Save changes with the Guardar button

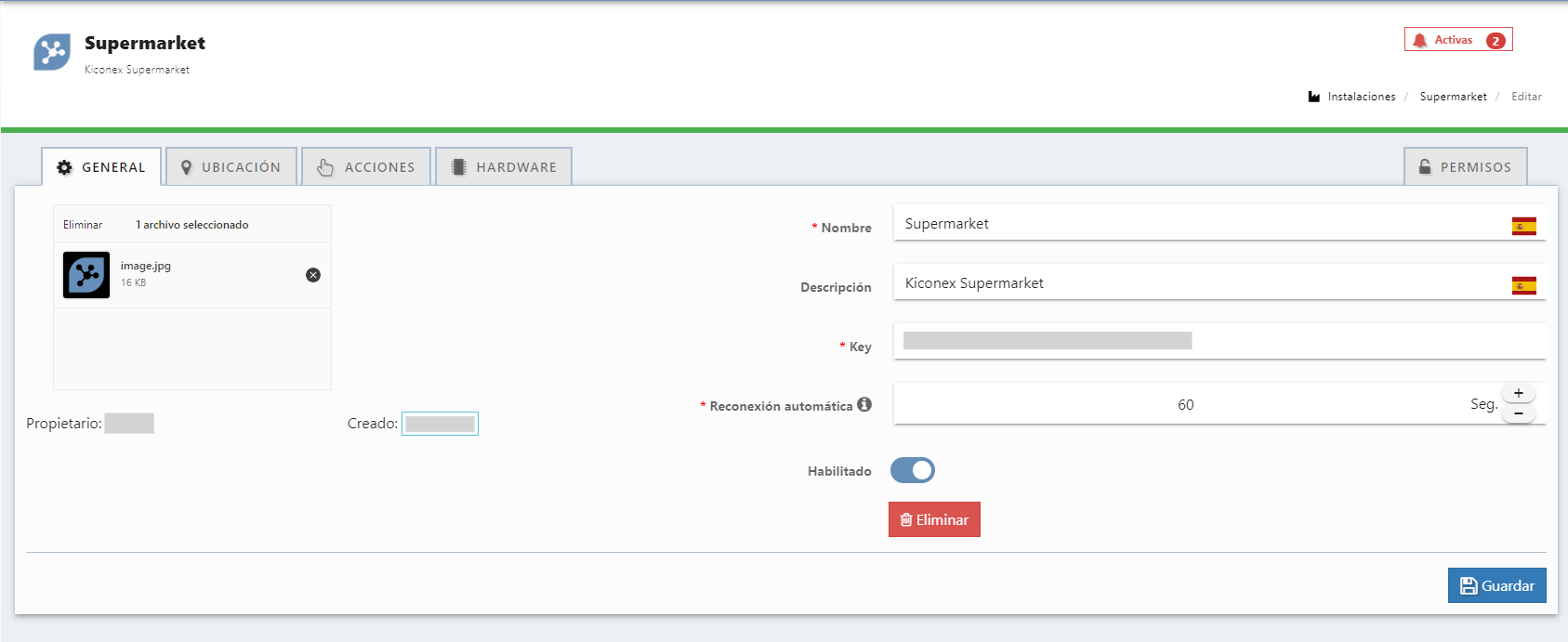[x=1496, y=585]
